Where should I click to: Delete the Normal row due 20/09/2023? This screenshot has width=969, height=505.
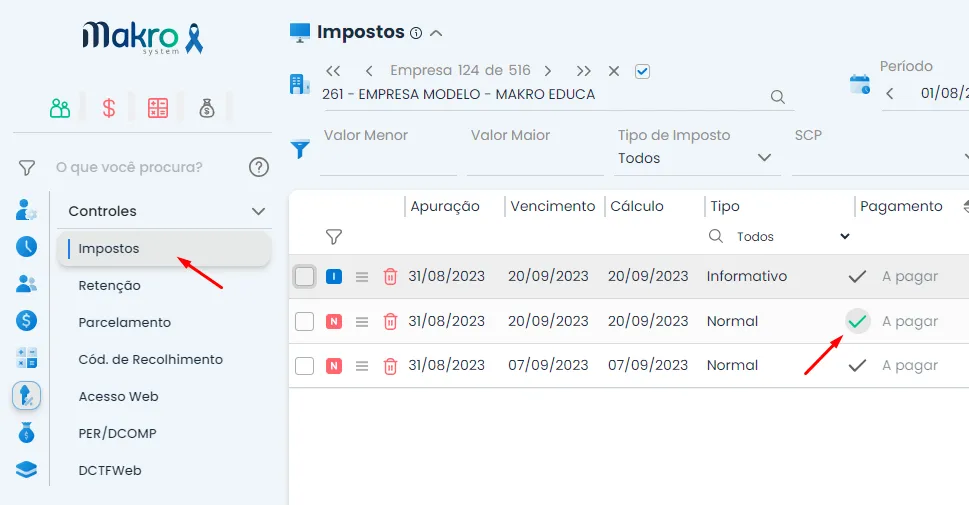coord(390,321)
